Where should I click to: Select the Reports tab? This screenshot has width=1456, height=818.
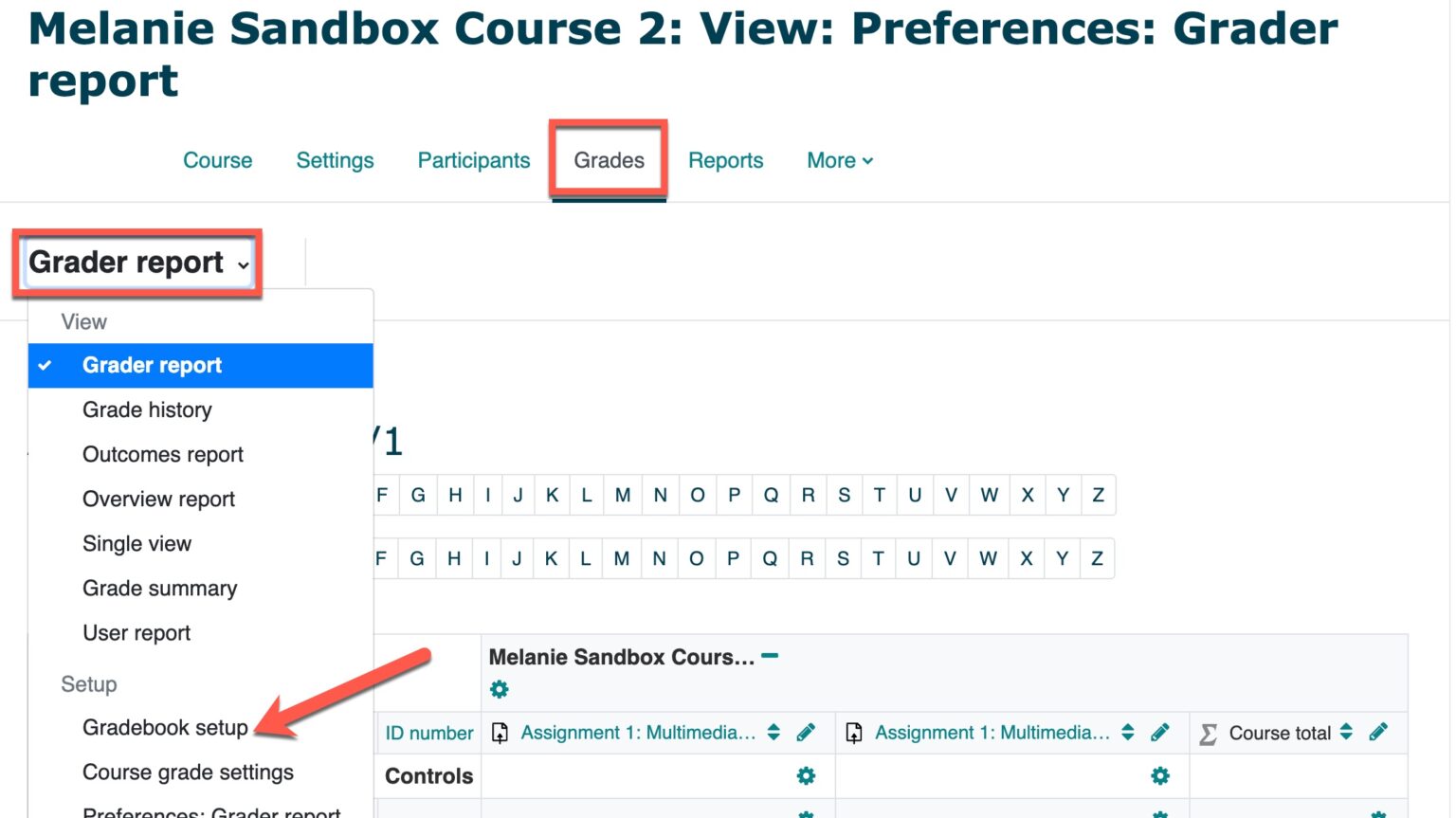725,160
